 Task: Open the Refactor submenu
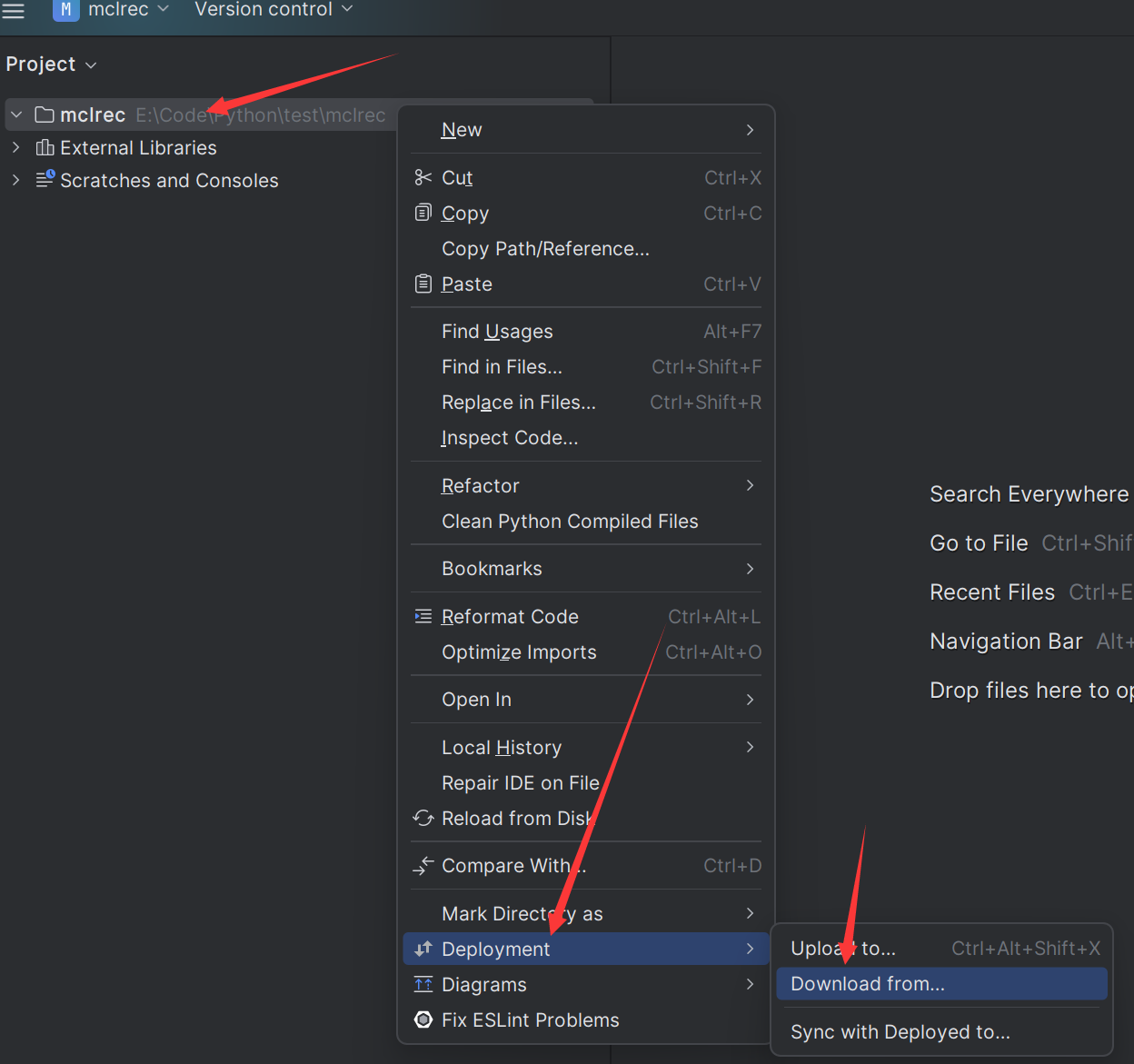point(586,486)
